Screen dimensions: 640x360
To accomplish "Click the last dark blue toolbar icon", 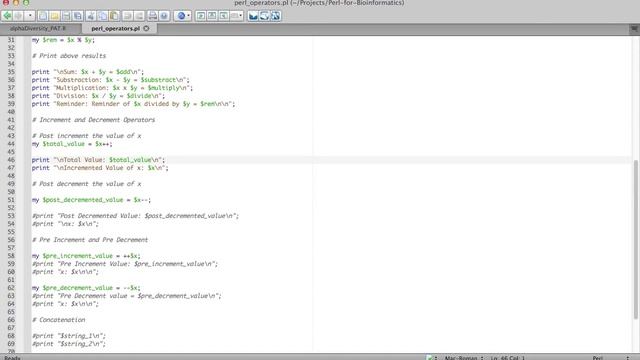I will (x=276, y=16).
